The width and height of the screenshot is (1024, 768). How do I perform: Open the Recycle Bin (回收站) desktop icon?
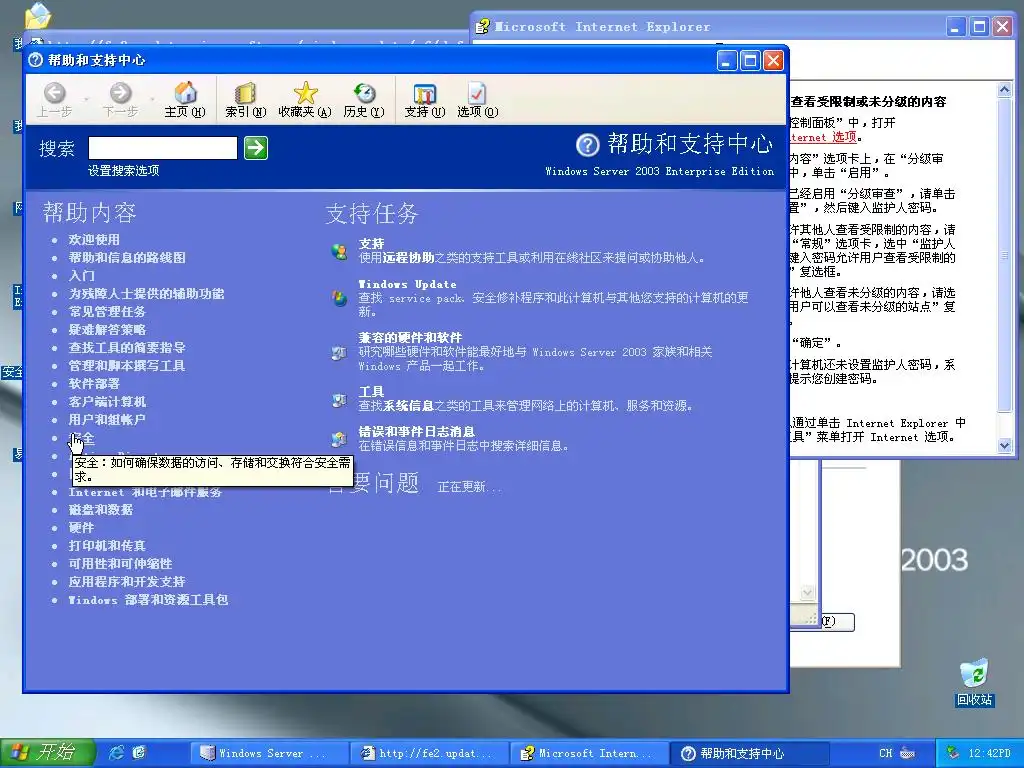point(974,673)
